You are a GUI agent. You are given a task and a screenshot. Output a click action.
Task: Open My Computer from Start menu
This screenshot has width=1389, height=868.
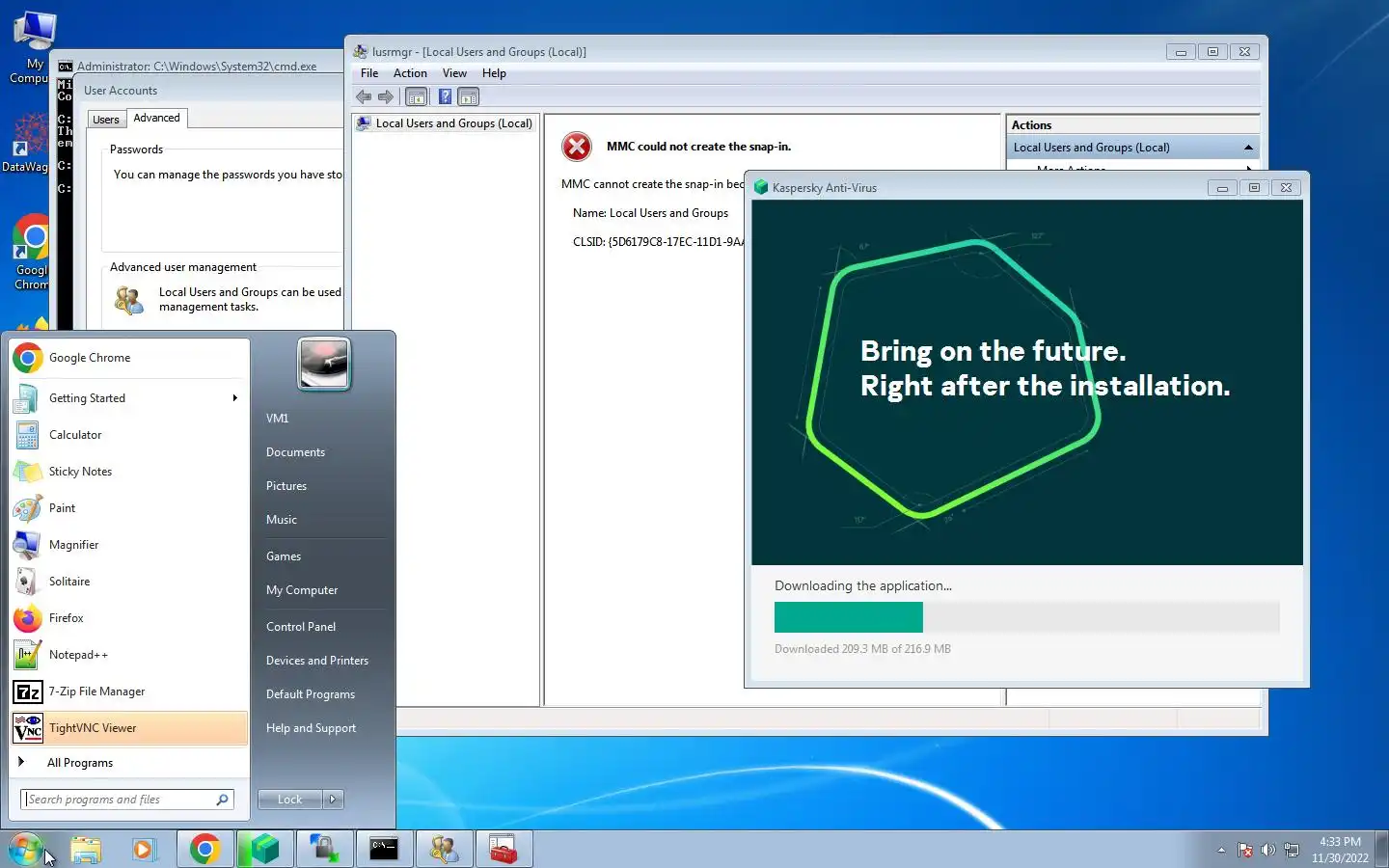(302, 590)
